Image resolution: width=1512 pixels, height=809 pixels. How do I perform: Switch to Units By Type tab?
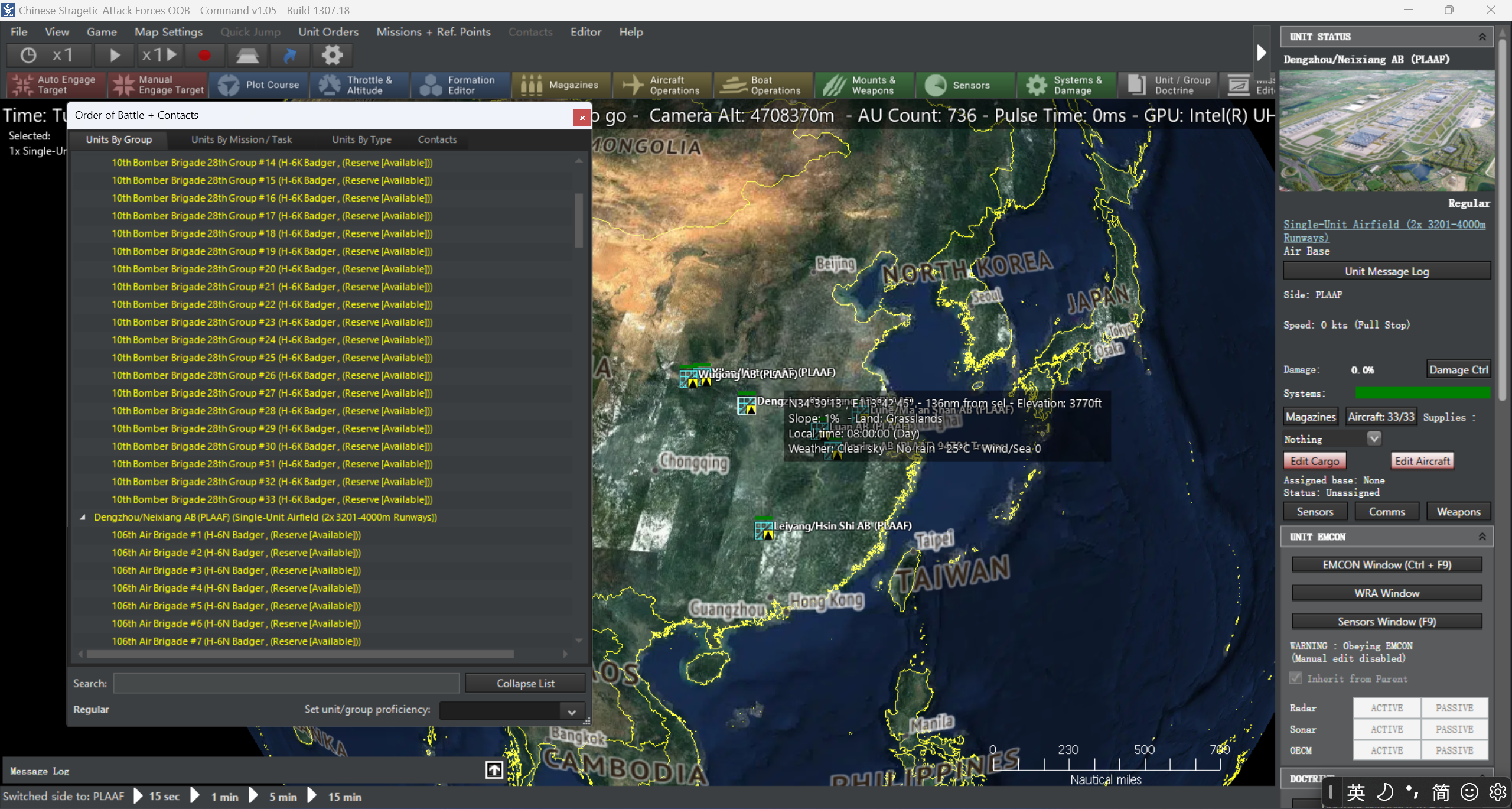[x=361, y=139]
